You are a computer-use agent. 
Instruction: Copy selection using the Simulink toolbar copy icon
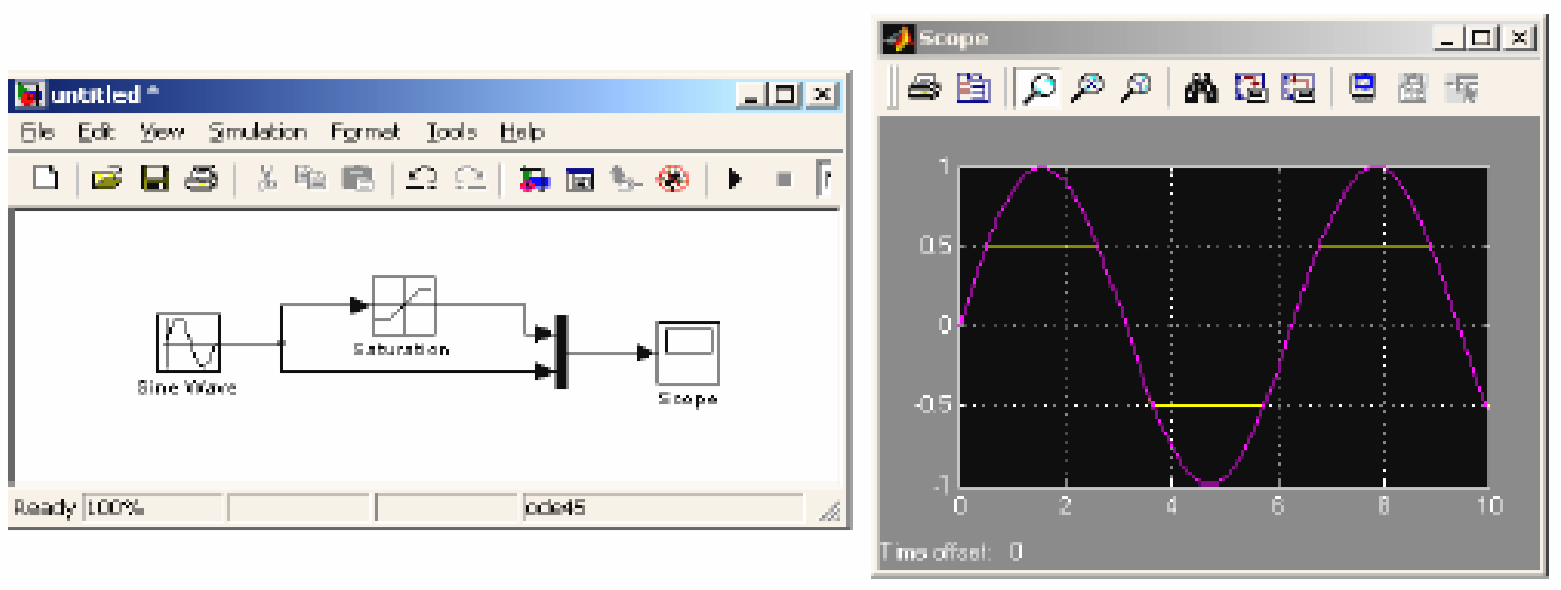click(310, 179)
